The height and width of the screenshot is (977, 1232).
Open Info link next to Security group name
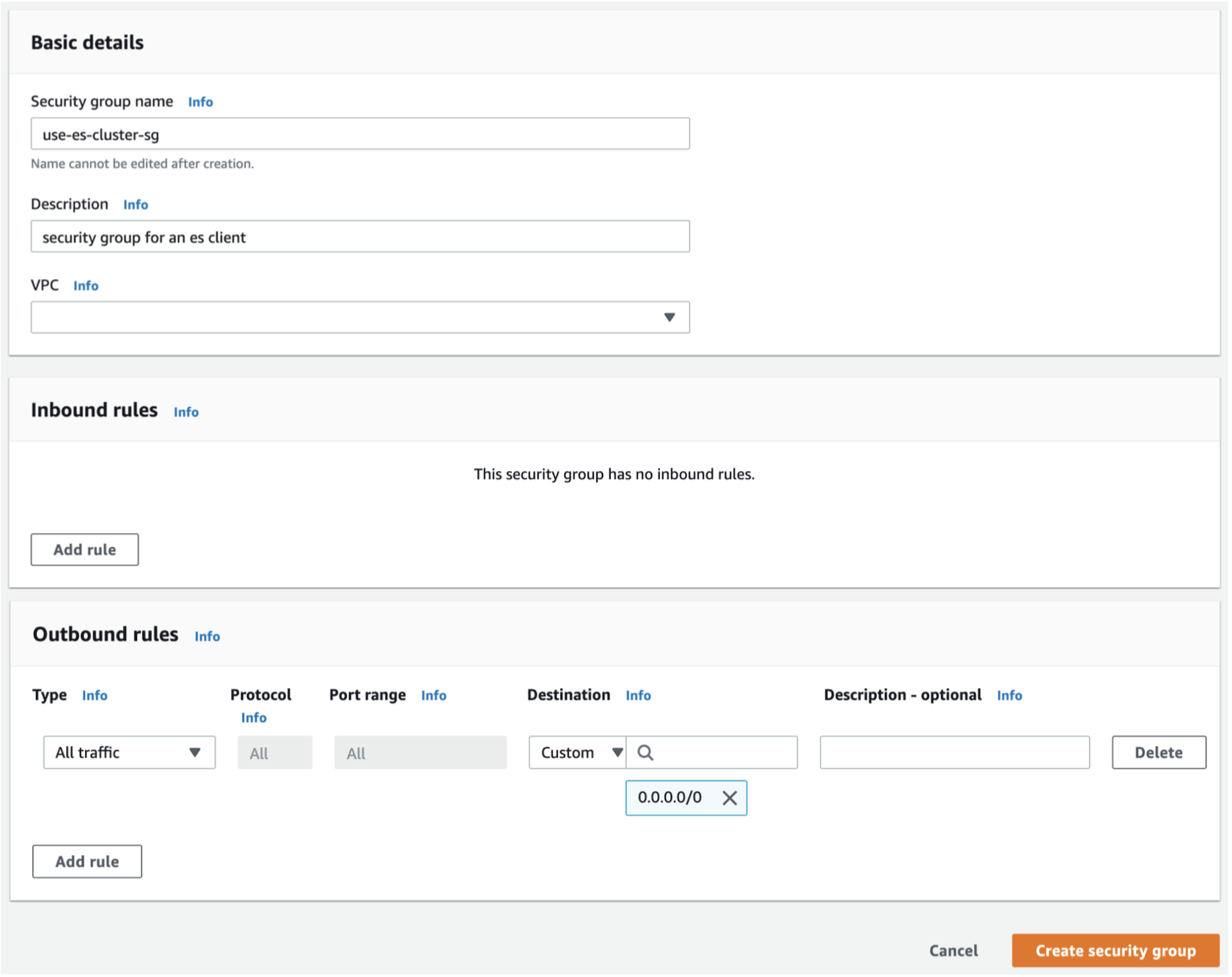tap(200, 102)
